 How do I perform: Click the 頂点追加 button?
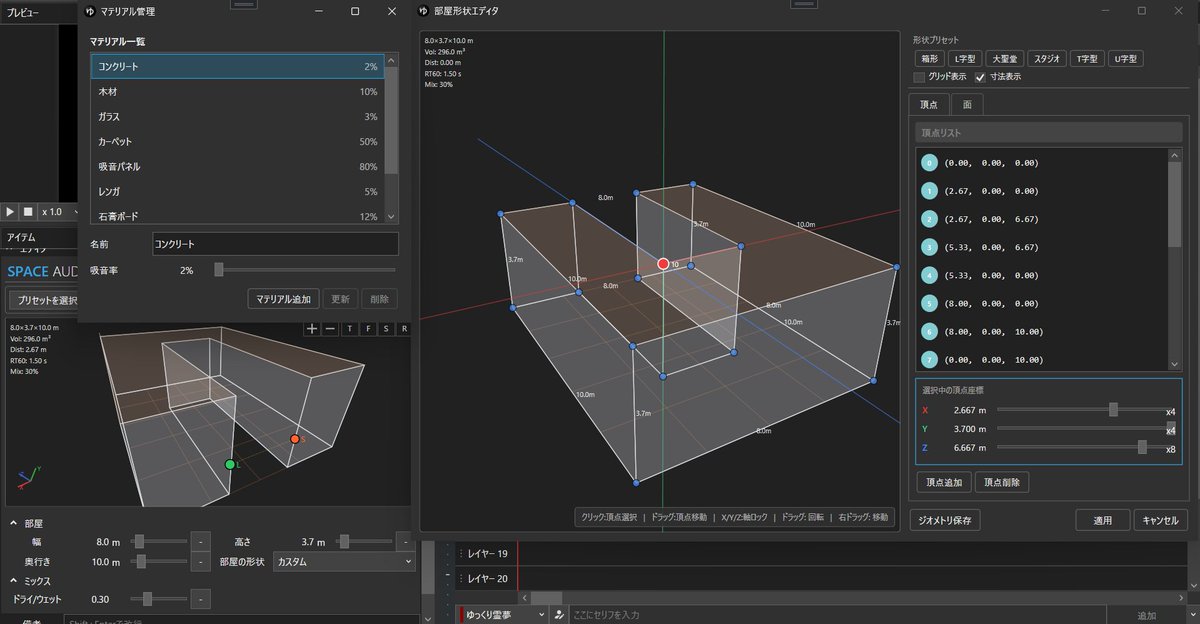click(943, 483)
